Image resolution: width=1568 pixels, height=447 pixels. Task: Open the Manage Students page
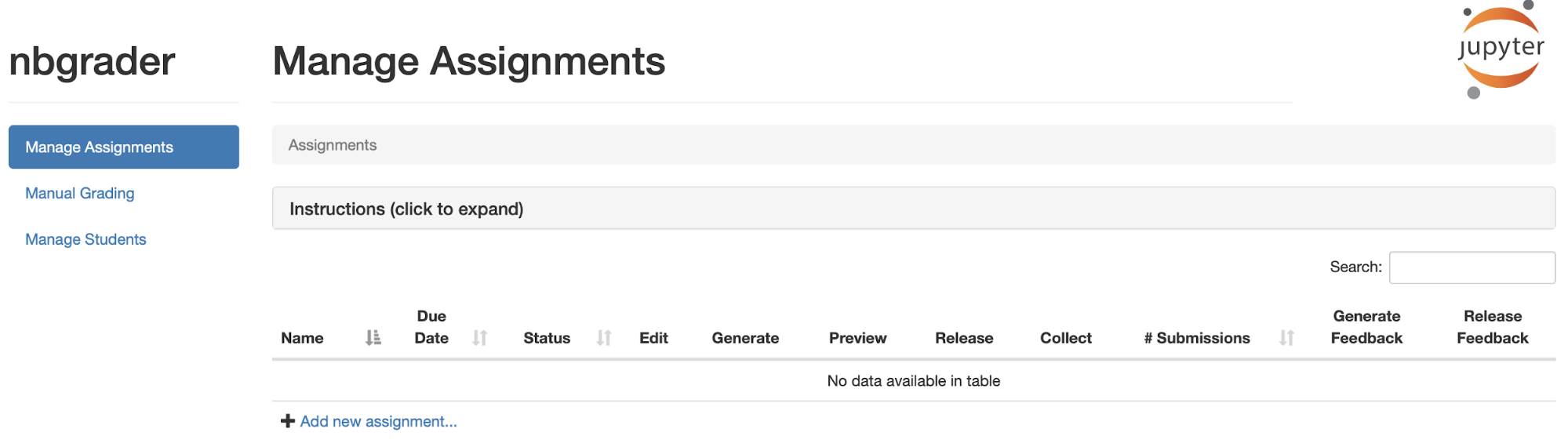[85, 239]
